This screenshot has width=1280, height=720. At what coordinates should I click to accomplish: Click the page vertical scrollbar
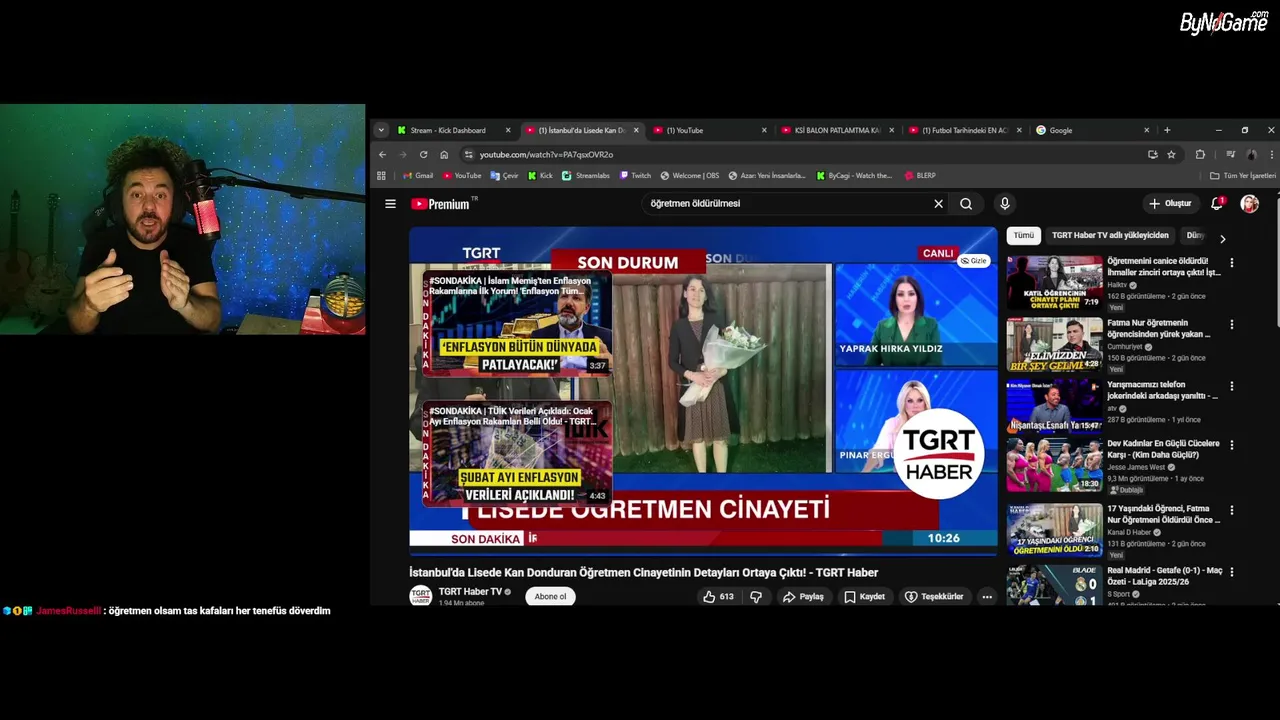[x=1276, y=260]
